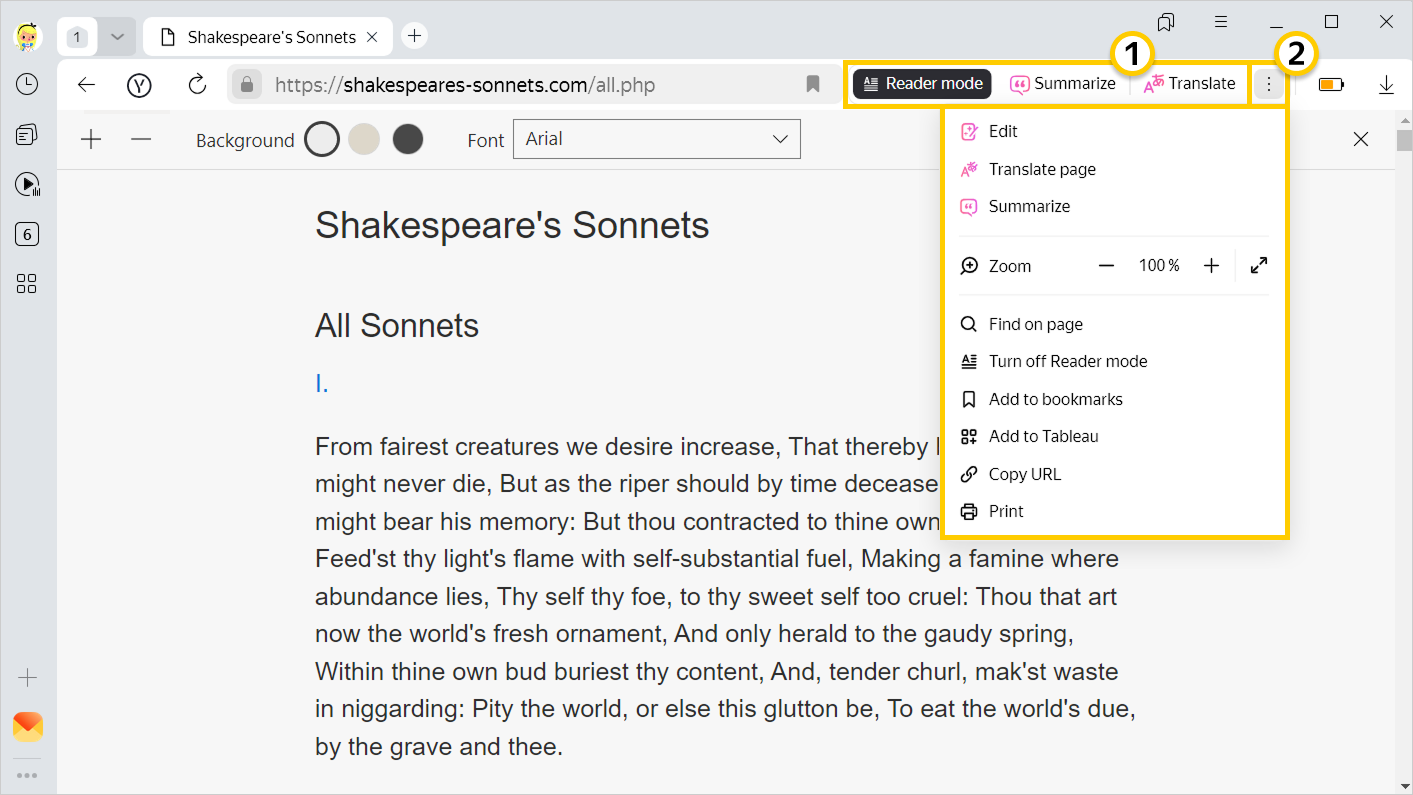Click the address bar URL field

530,85
